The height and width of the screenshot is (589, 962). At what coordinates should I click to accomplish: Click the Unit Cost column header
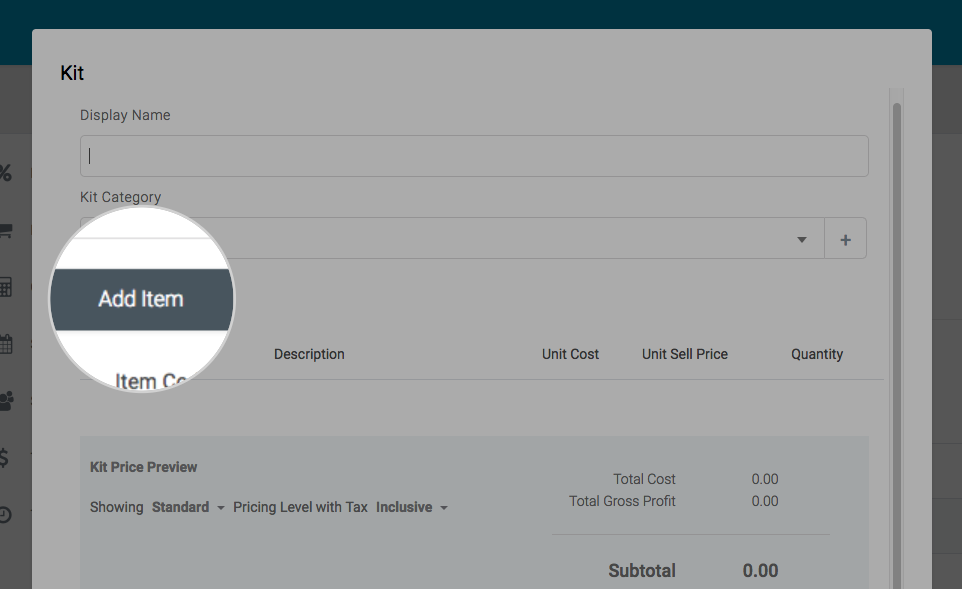pos(570,355)
